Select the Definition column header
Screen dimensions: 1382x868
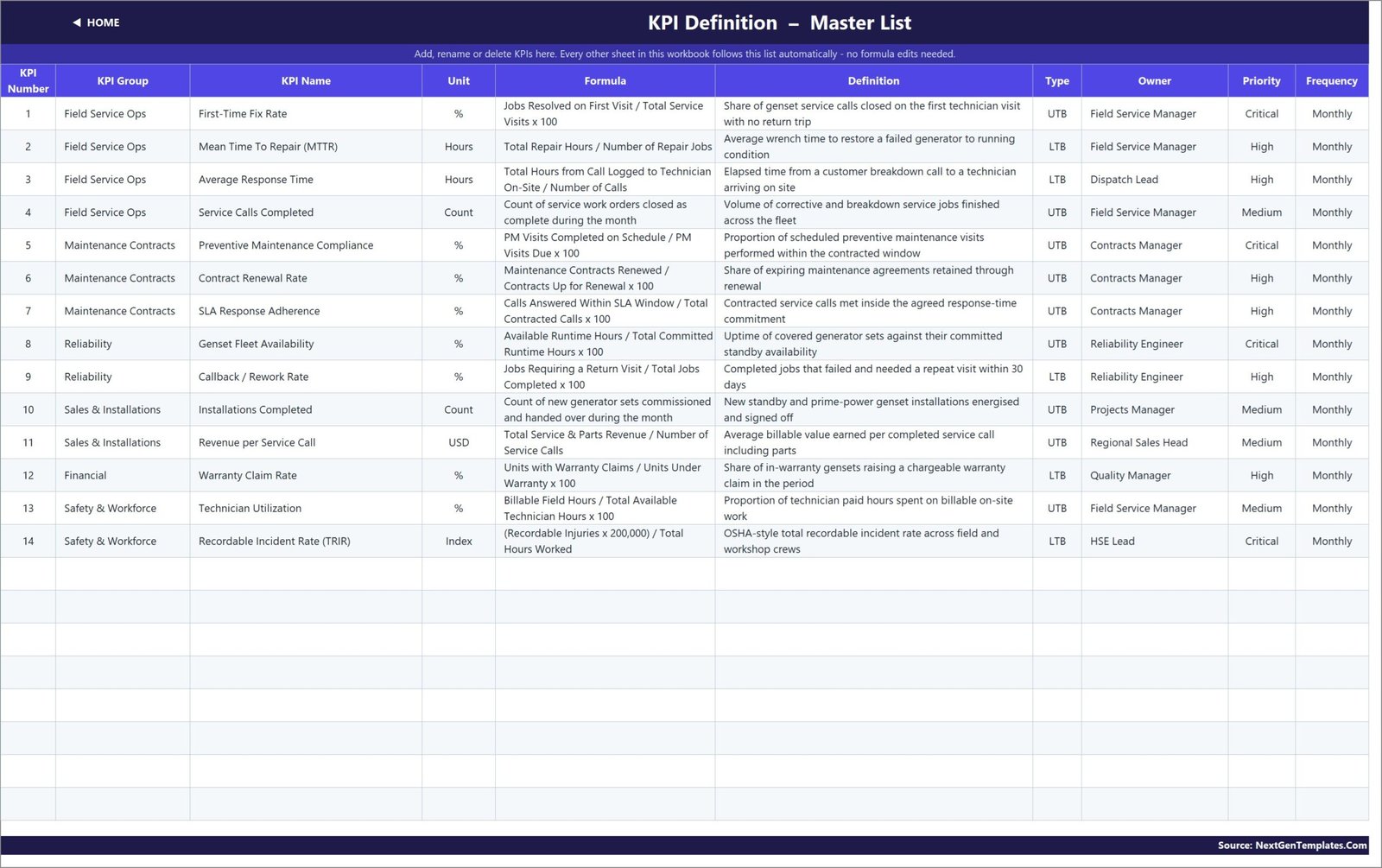873,80
